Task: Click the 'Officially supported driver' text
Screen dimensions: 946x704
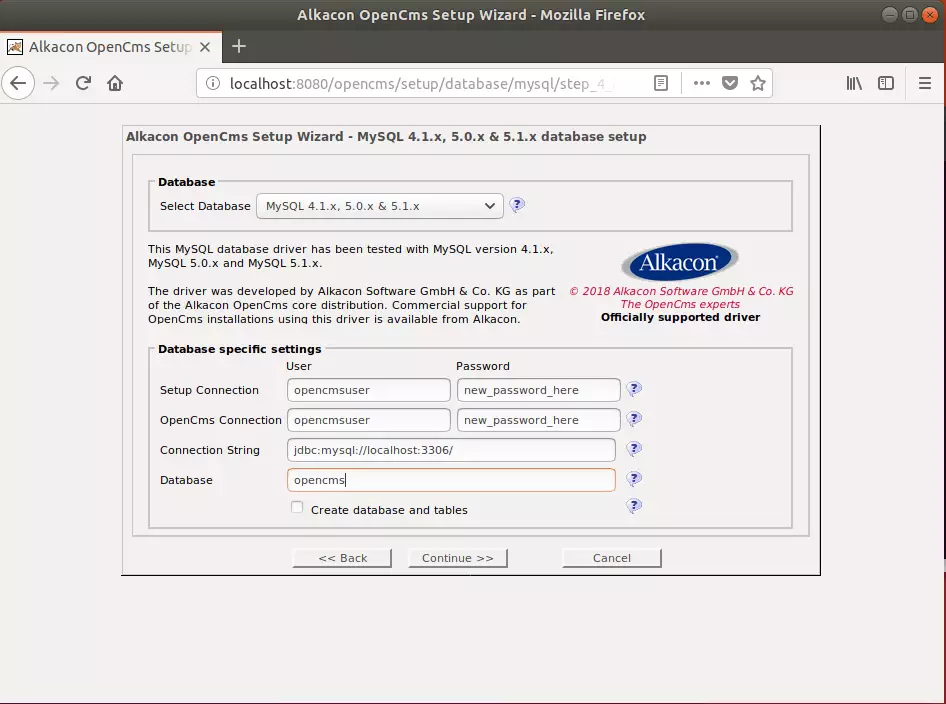Action: pyautogui.click(x=680, y=317)
